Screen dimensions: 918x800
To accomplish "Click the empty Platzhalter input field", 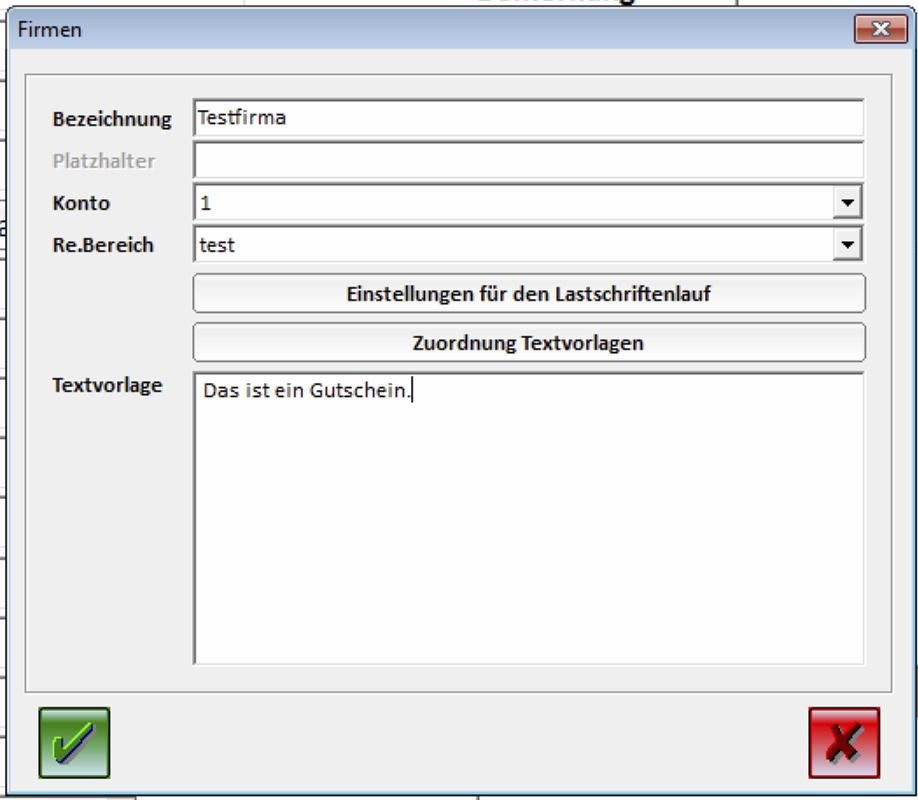I will pos(528,160).
